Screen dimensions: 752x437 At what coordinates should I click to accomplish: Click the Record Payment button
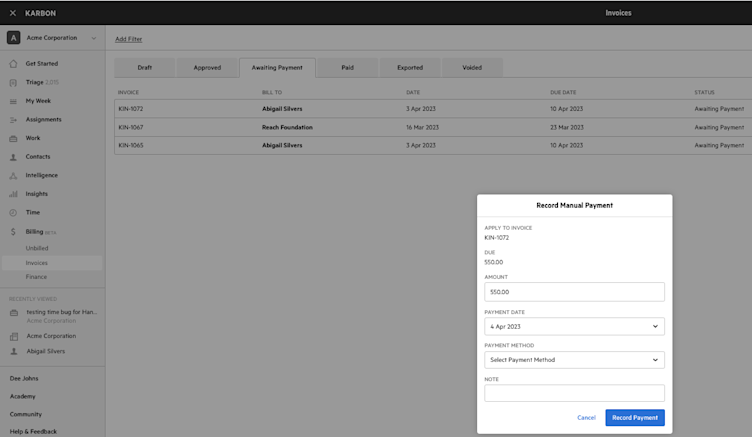click(x=635, y=418)
